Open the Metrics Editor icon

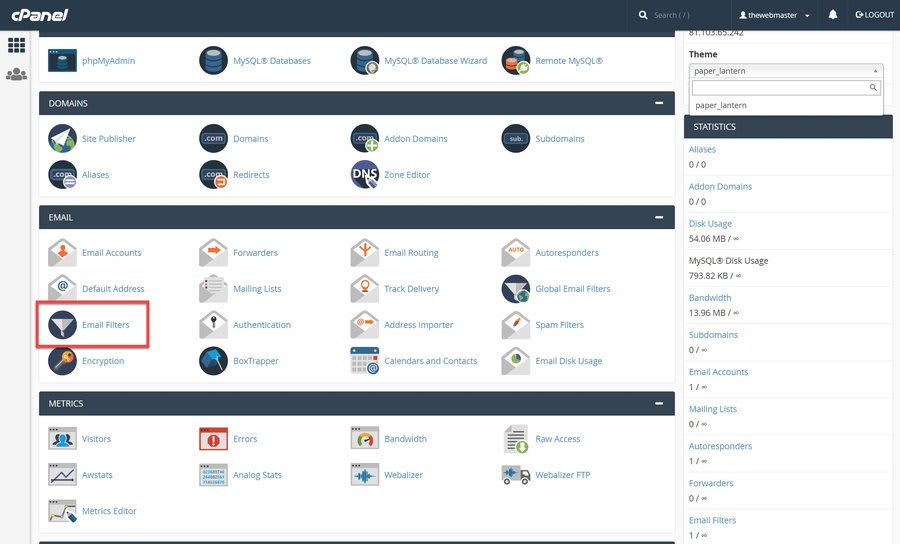click(62, 511)
